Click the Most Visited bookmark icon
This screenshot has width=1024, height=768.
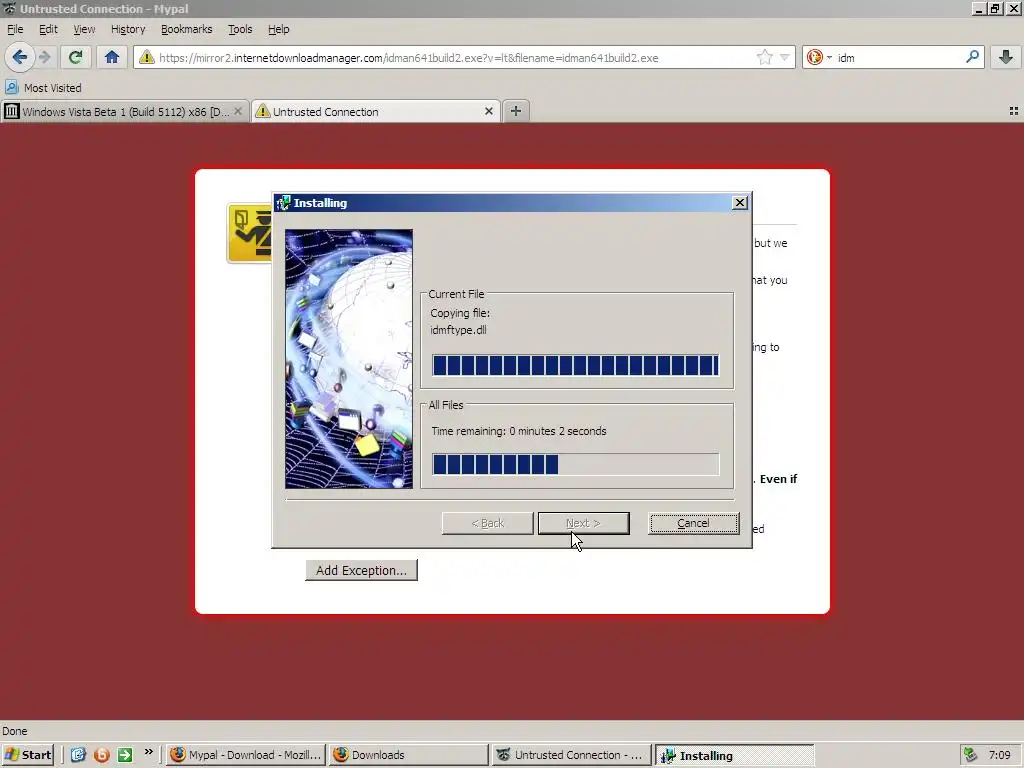click(x=11, y=87)
